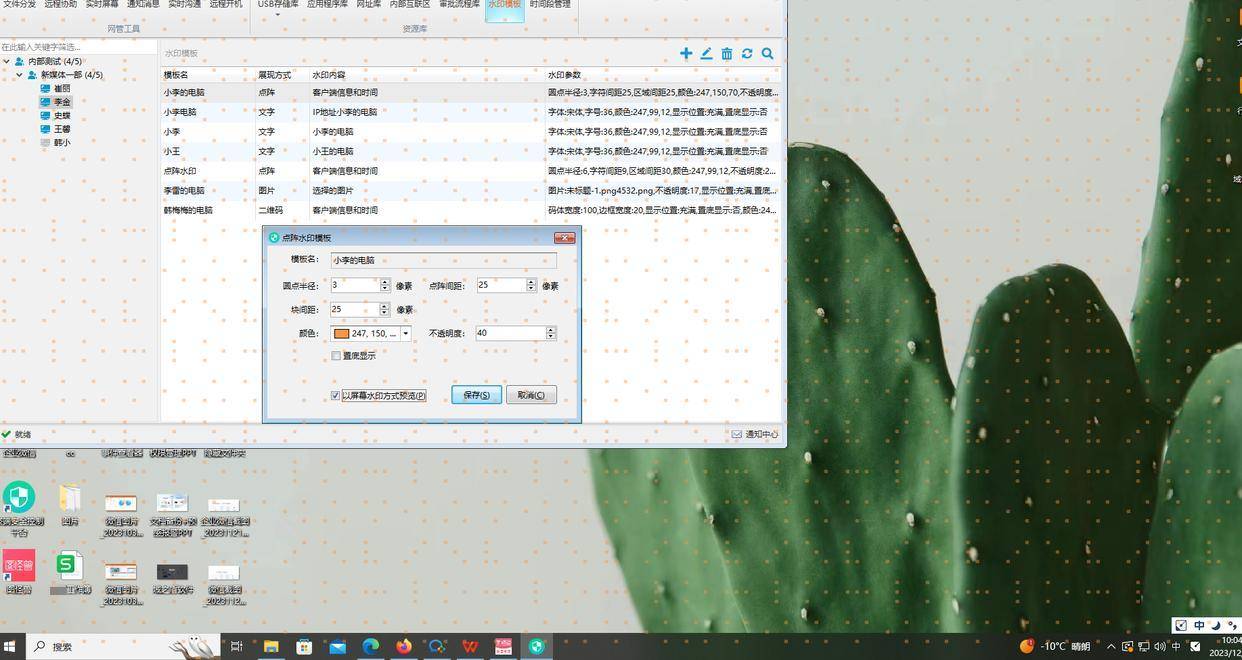Launch Firefox from the taskbar
1242x660 pixels.
[x=403, y=647]
